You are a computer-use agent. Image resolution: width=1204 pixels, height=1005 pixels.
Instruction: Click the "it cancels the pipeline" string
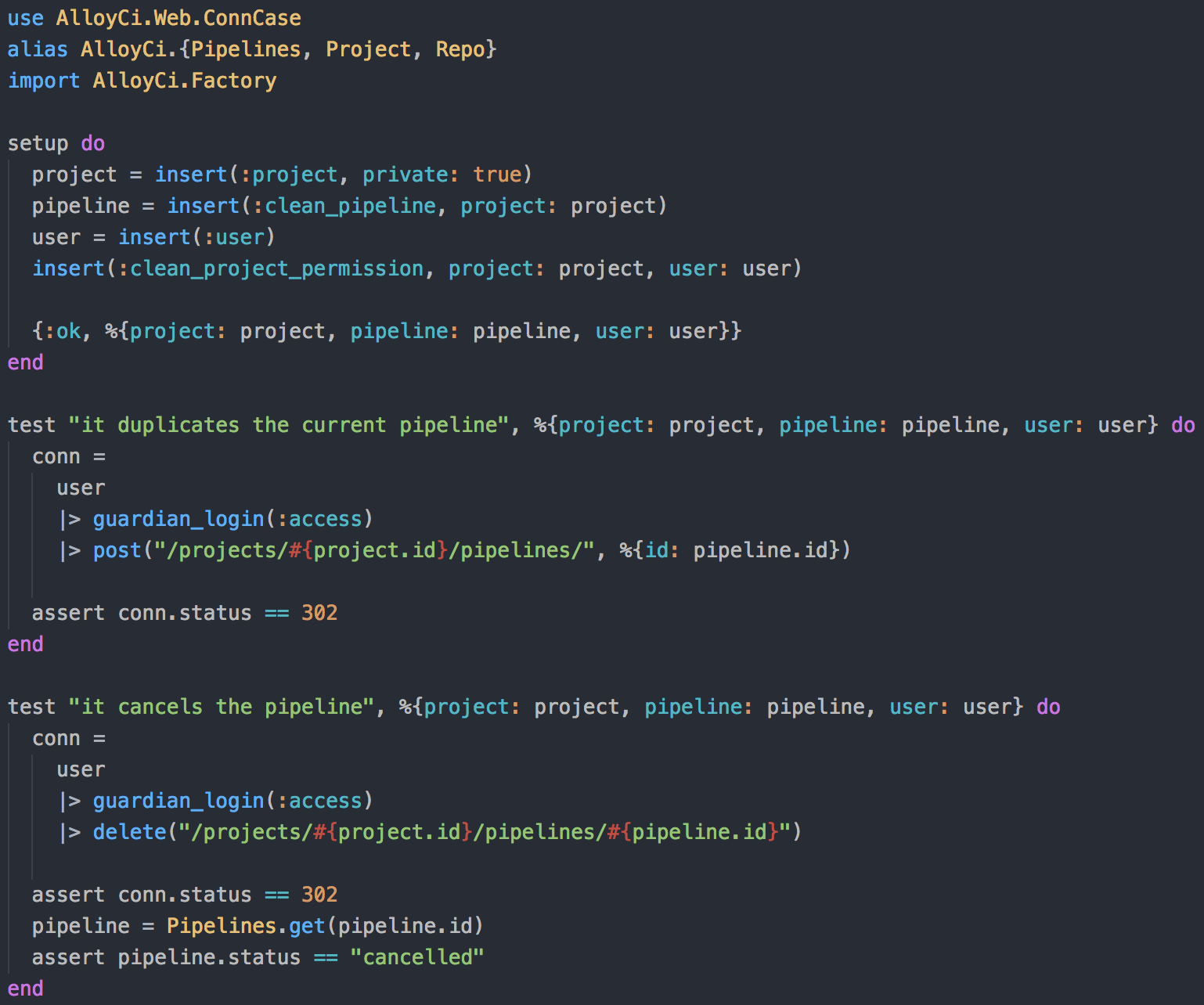(x=222, y=707)
